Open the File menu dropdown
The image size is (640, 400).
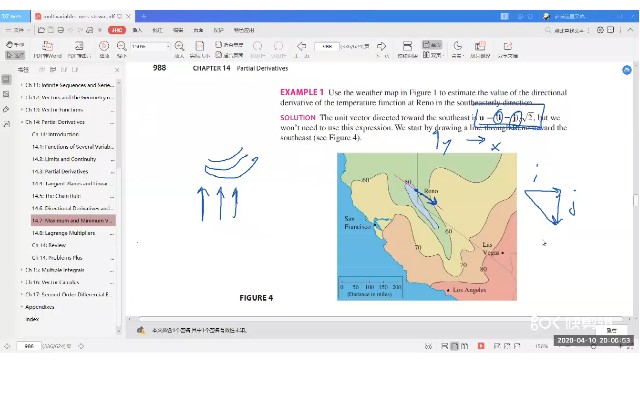pyautogui.click(x=18, y=30)
